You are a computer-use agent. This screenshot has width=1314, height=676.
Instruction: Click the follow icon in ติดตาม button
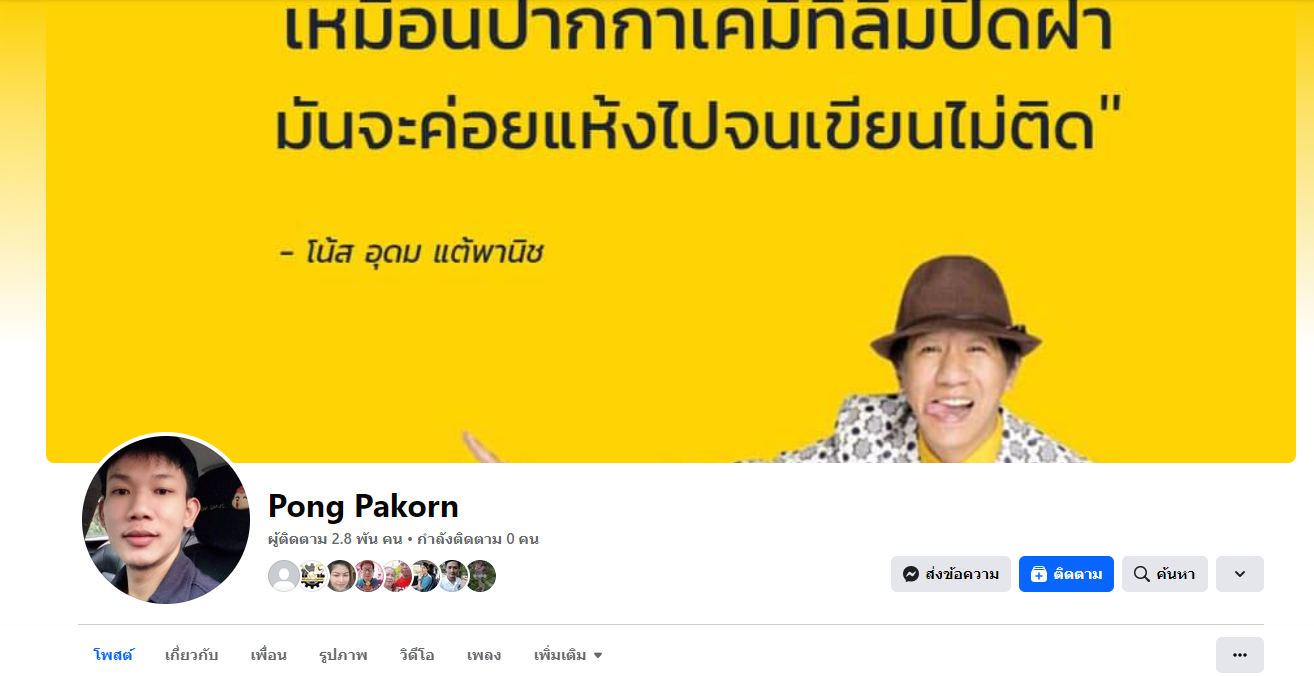1039,574
